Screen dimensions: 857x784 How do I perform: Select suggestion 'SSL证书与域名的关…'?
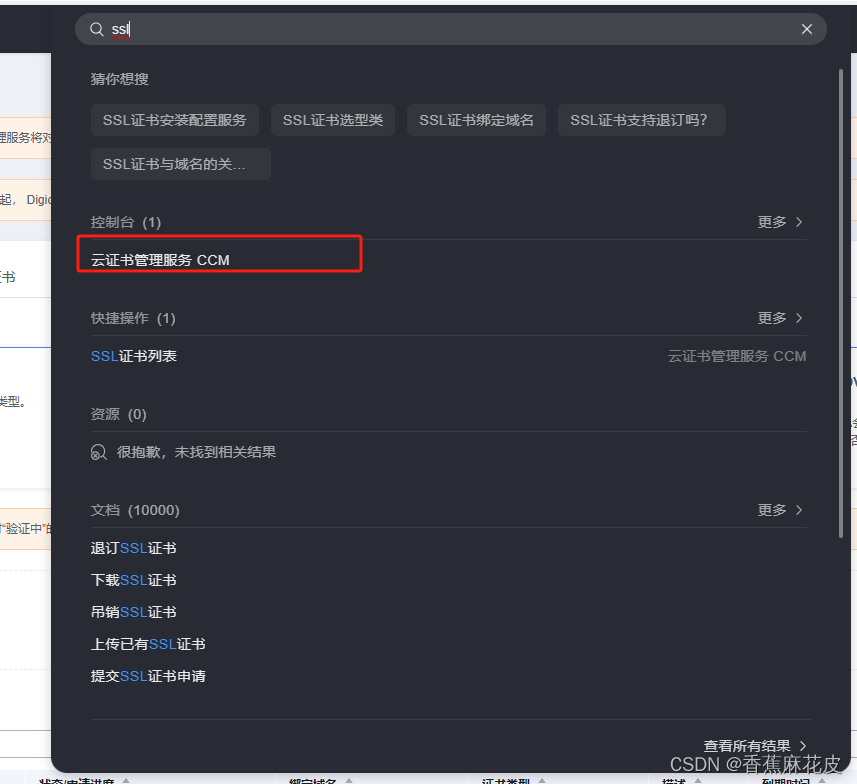tap(181, 164)
